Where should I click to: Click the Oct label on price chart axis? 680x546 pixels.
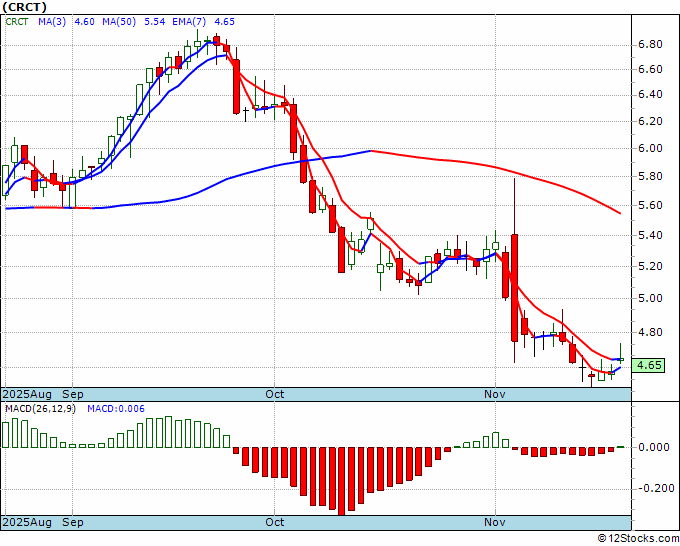[x=275, y=394]
